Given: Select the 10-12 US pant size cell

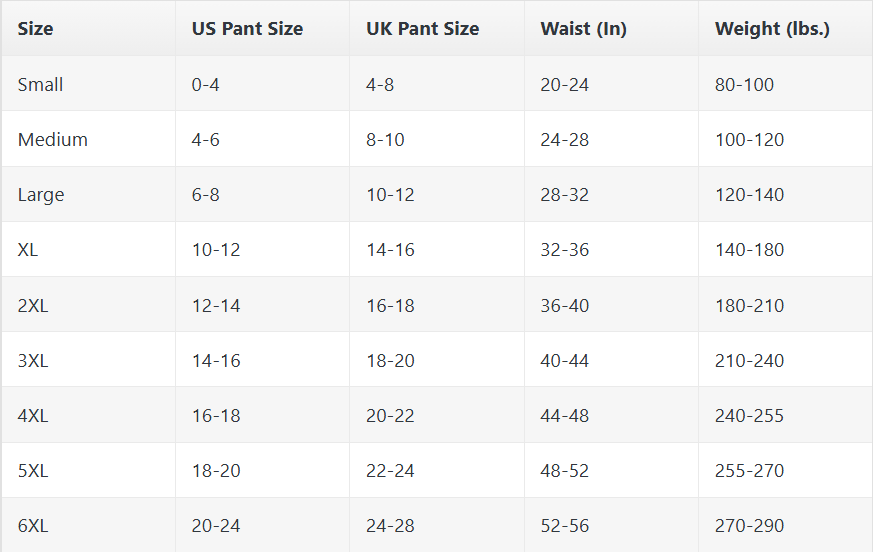Looking at the screenshot, I should (216, 250).
